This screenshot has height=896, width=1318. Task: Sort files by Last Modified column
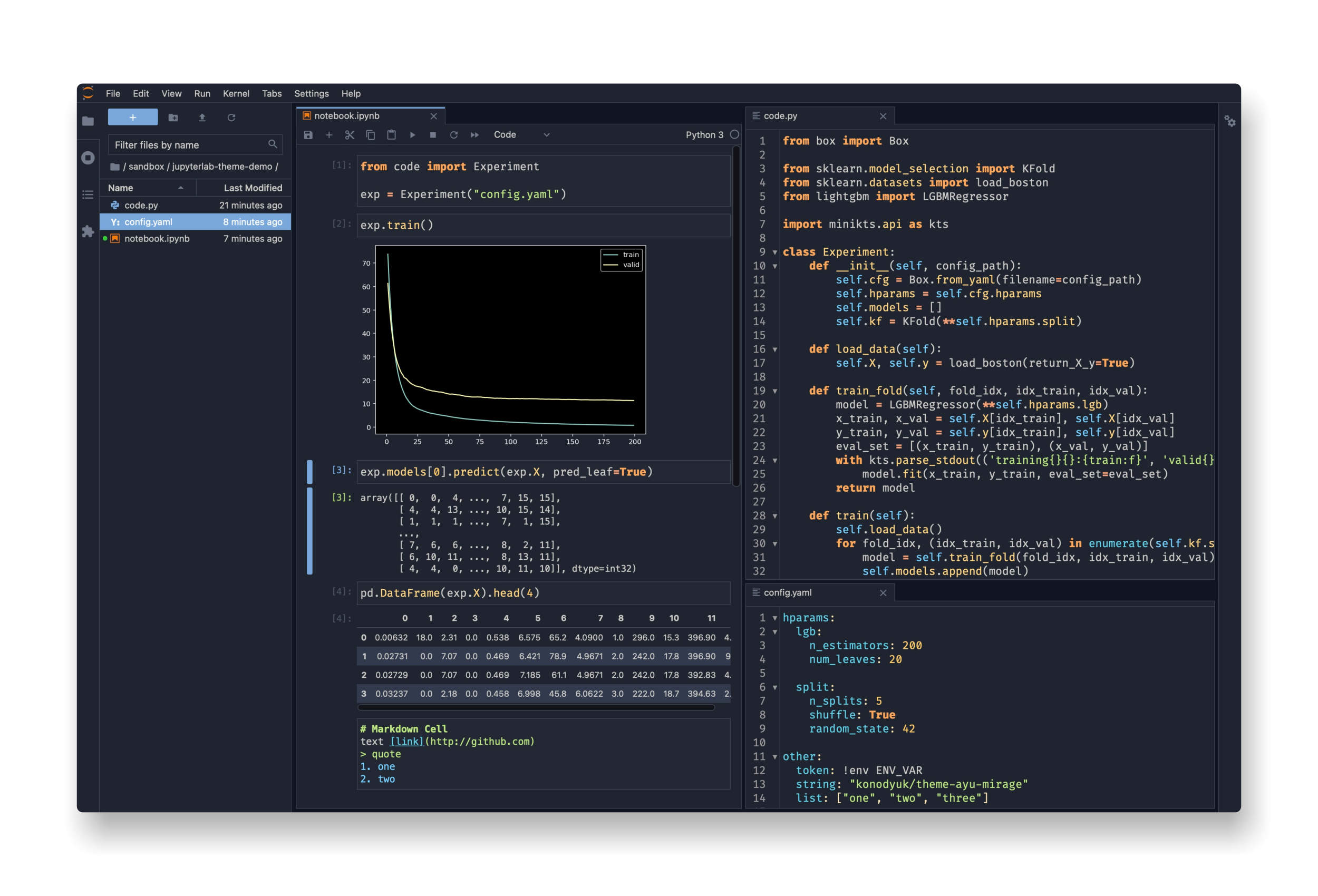click(253, 188)
